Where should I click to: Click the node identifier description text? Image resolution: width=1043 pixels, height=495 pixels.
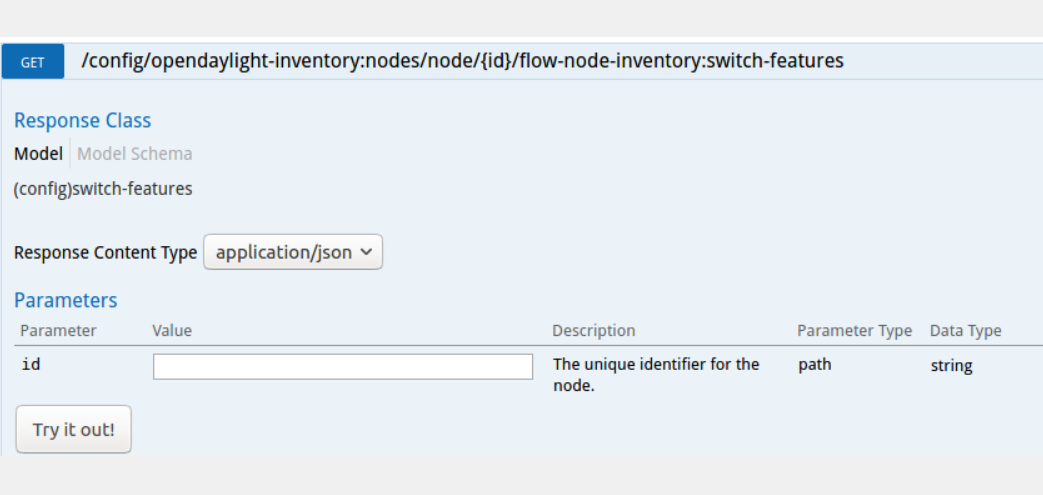656,374
